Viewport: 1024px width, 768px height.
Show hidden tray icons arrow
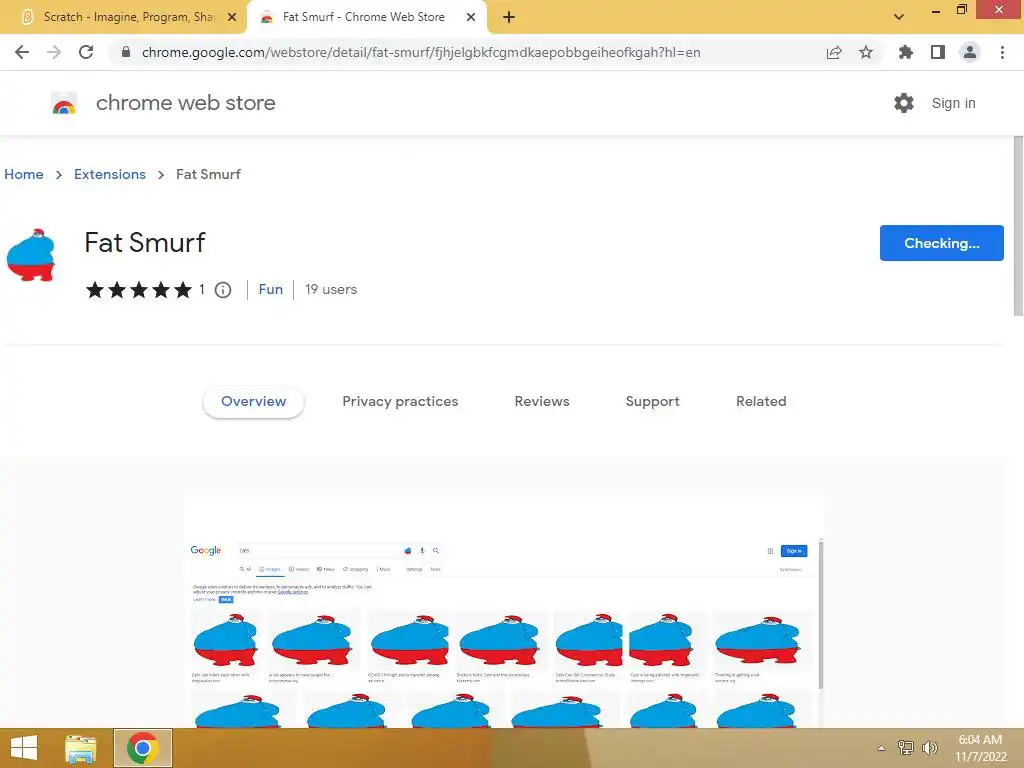pos(882,748)
